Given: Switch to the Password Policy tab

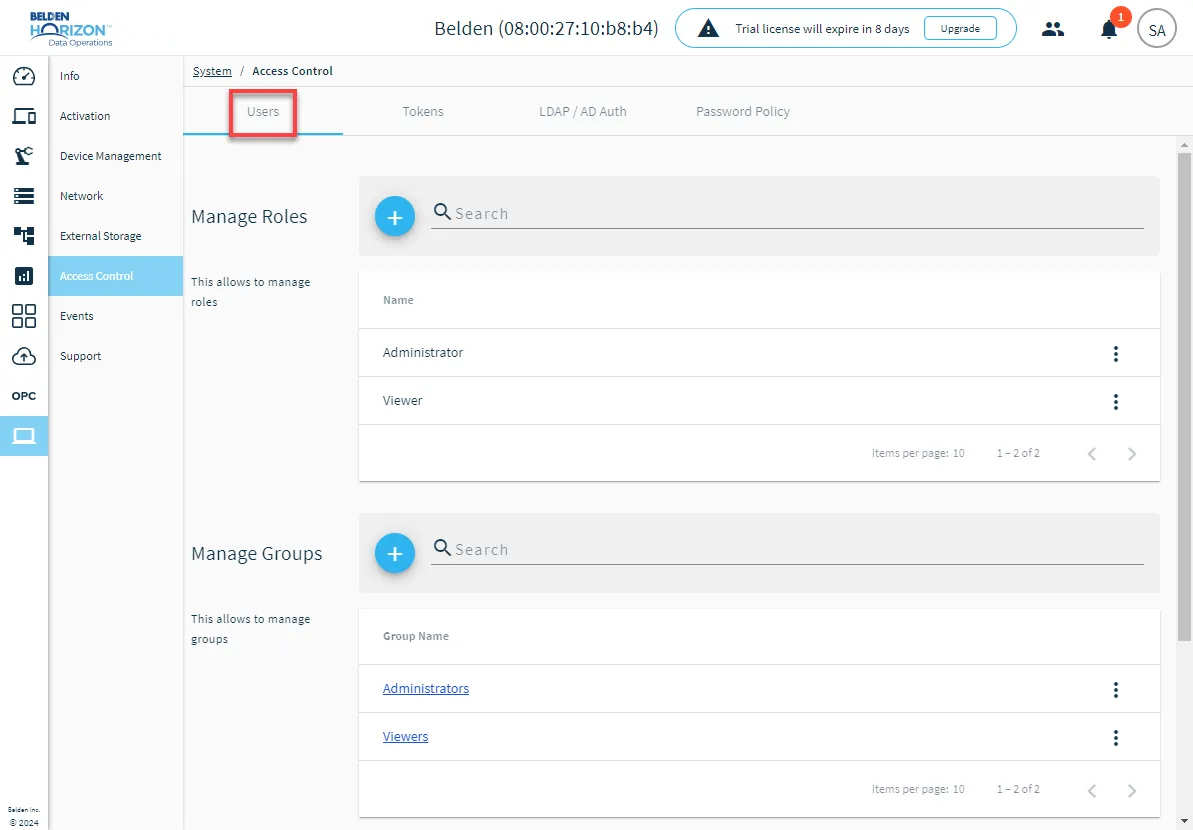Looking at the screenshot, I should 743,112.
